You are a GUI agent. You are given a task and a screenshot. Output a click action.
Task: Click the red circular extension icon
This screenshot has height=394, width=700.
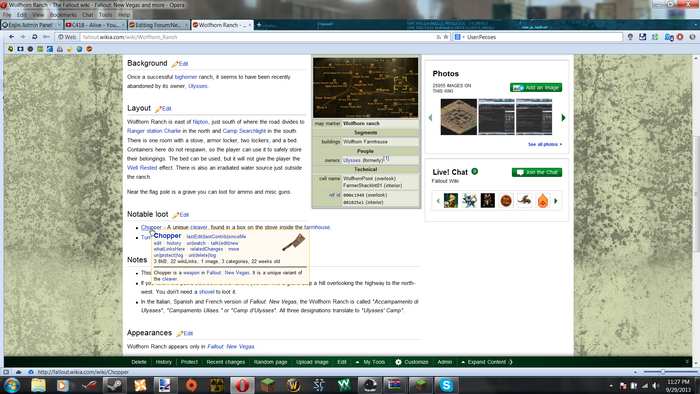680,37
